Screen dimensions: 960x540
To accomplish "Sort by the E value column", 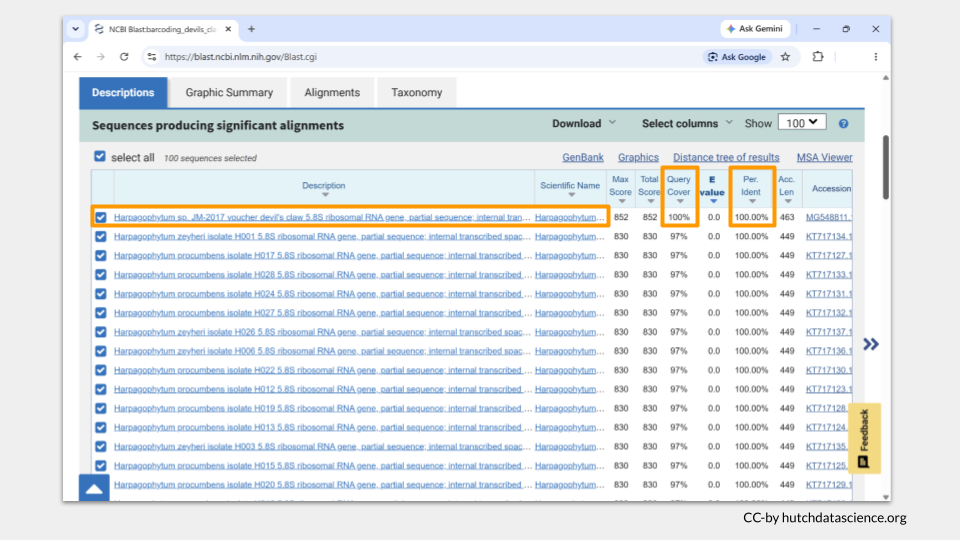I will click(712, 189).
